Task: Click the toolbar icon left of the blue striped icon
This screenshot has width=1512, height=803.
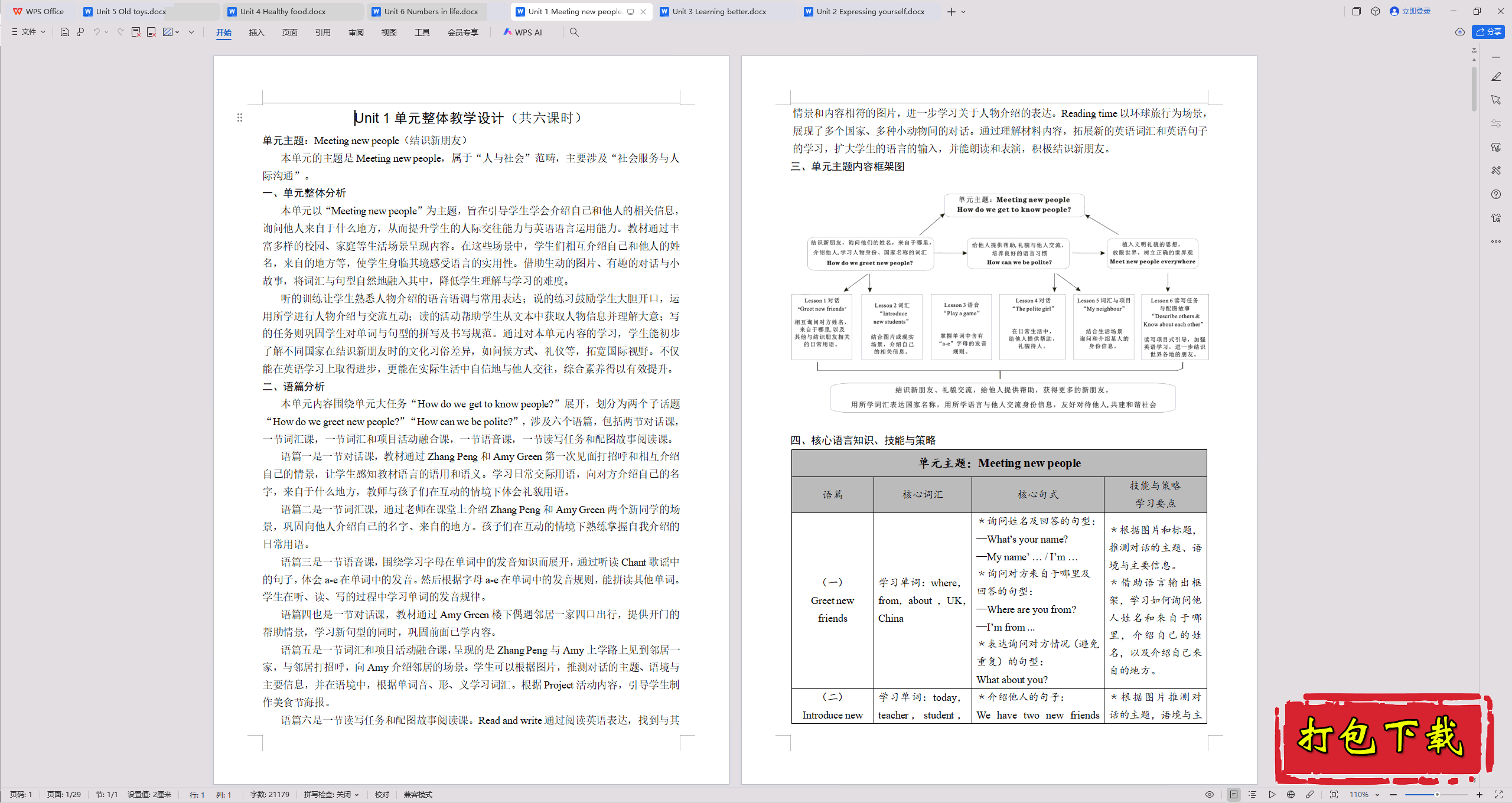Action: tap(152, 32)
